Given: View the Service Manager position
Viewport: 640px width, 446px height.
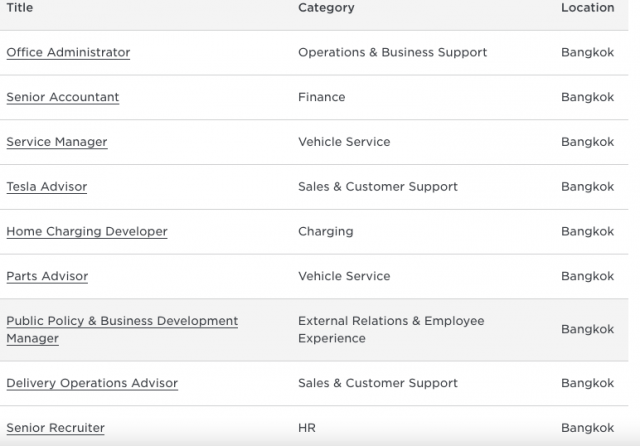Looking at the screenshot, I should click(x=57, y=142).
